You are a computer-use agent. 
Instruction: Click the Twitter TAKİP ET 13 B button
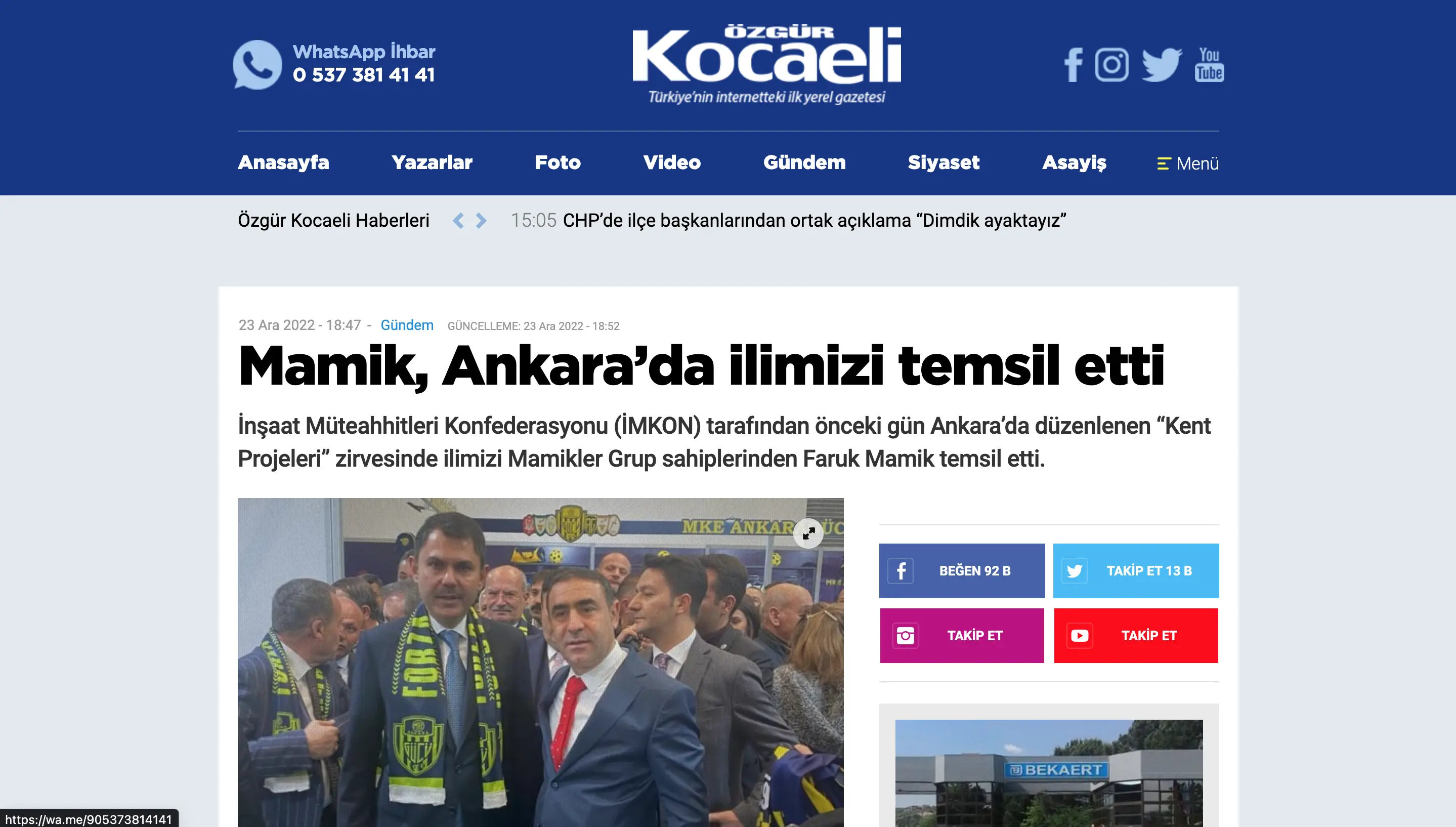click(1136, 571)
